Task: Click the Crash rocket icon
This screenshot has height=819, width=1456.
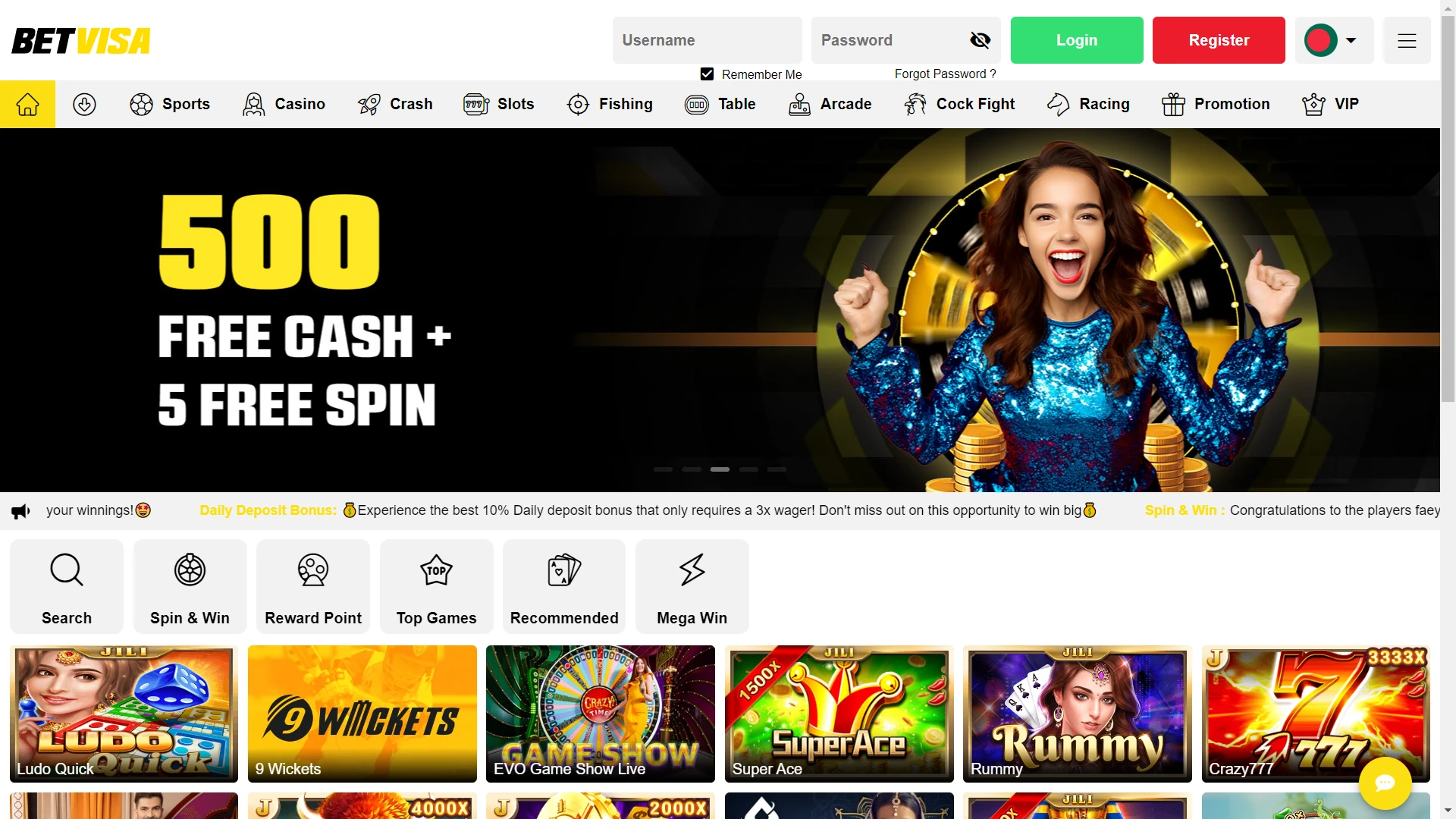Action: [369, 104]
